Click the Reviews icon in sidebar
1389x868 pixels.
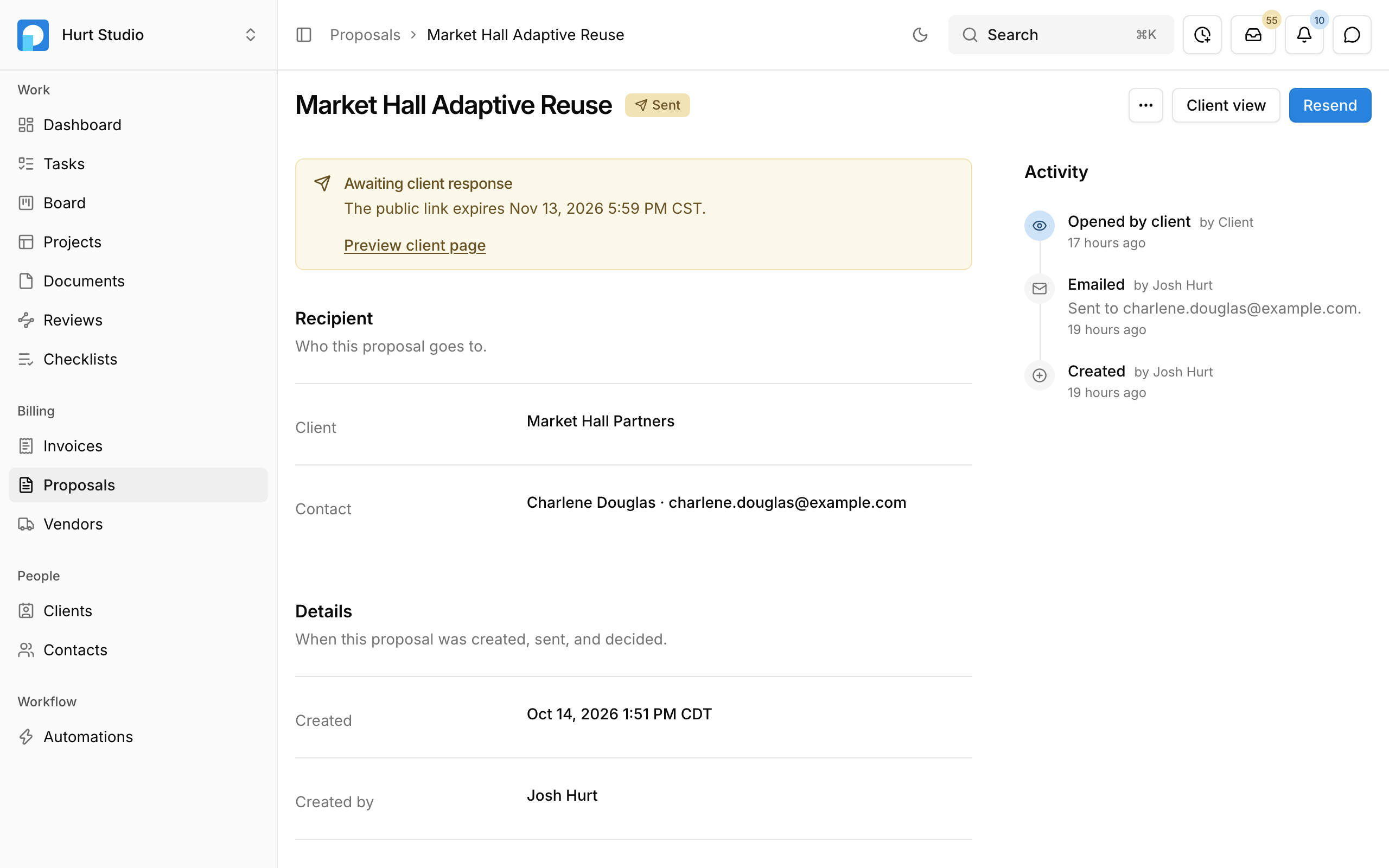[26, 320]
